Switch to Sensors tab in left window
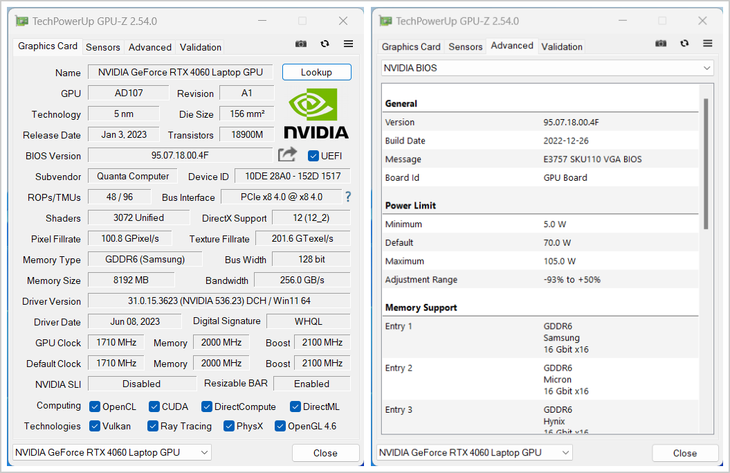730x473 pixels. pos(103,47)
